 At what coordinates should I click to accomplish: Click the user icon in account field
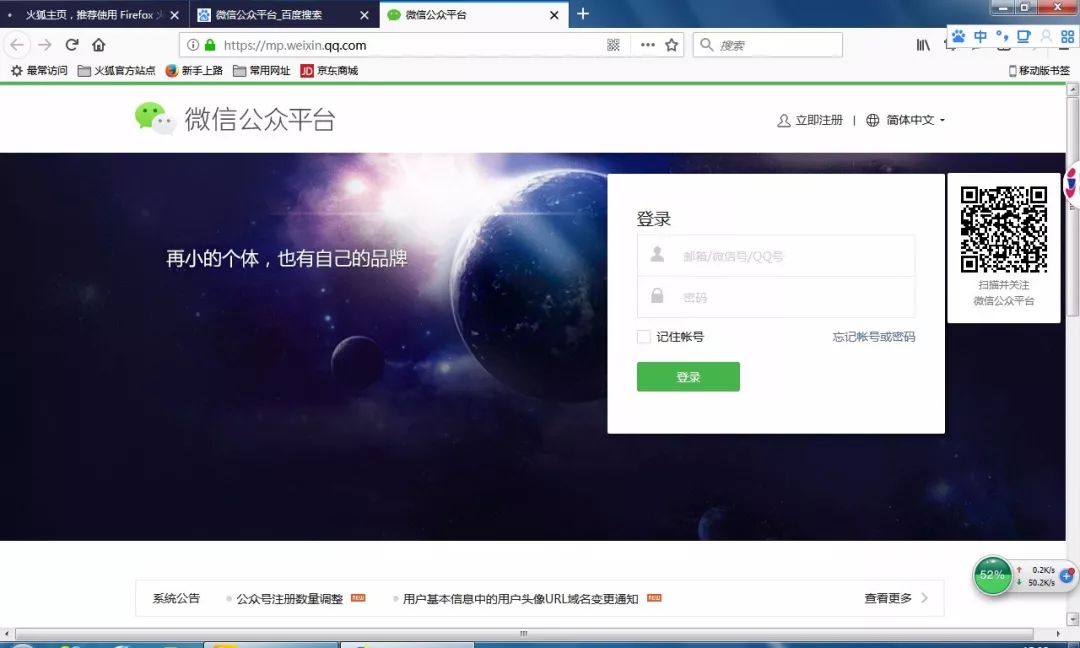[657, 254]
